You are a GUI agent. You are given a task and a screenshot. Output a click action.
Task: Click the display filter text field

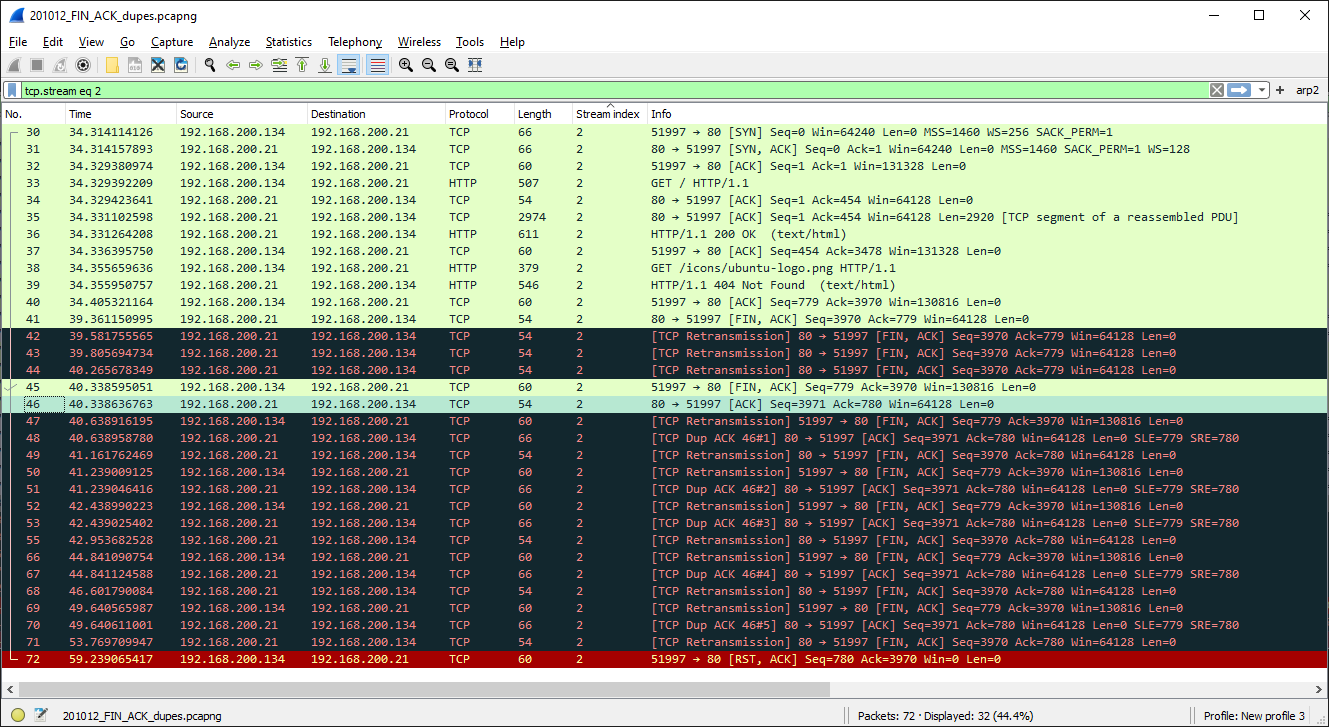click(x=614, y=90)
